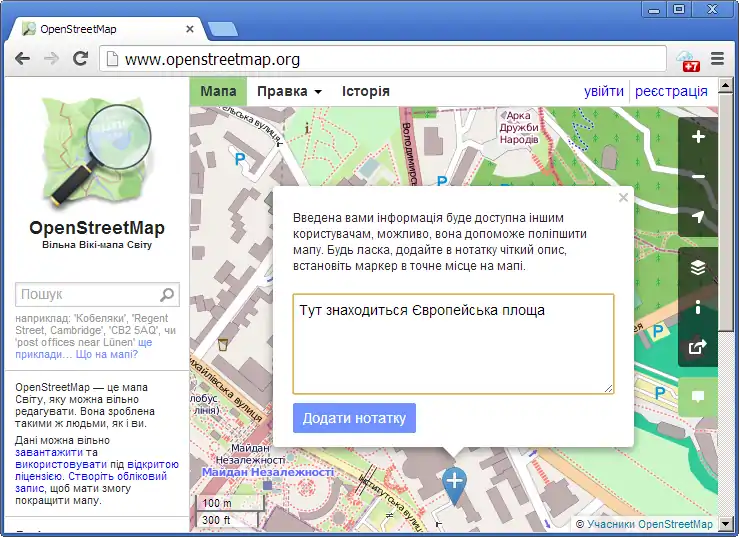
Task: Open the Chrome hamburger menu
Action: [x=717, y=59]
